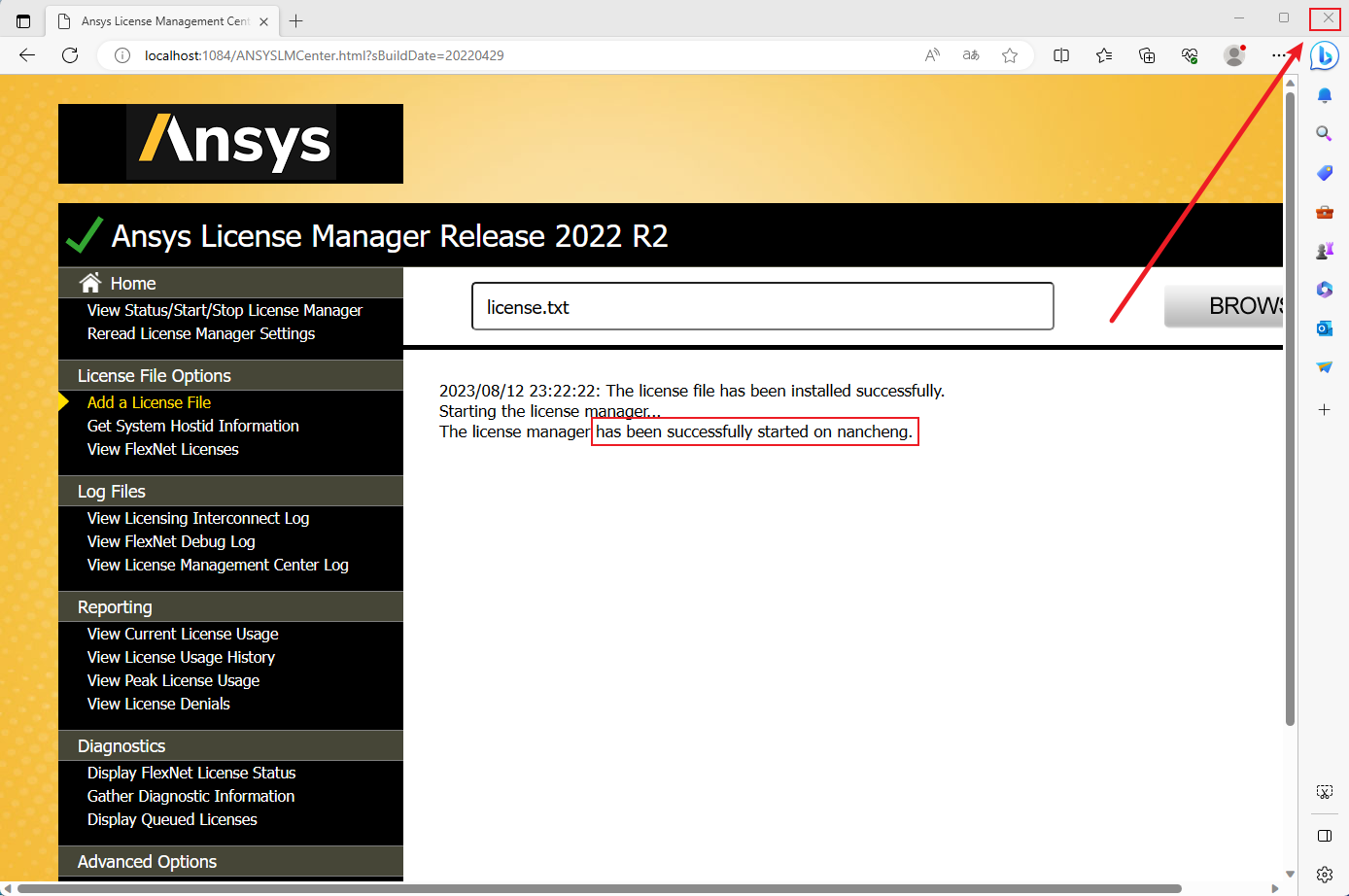Screen dimensions: 1349x896
Task: Open the Bing Copilot sidebar button
Action: 1324,56
